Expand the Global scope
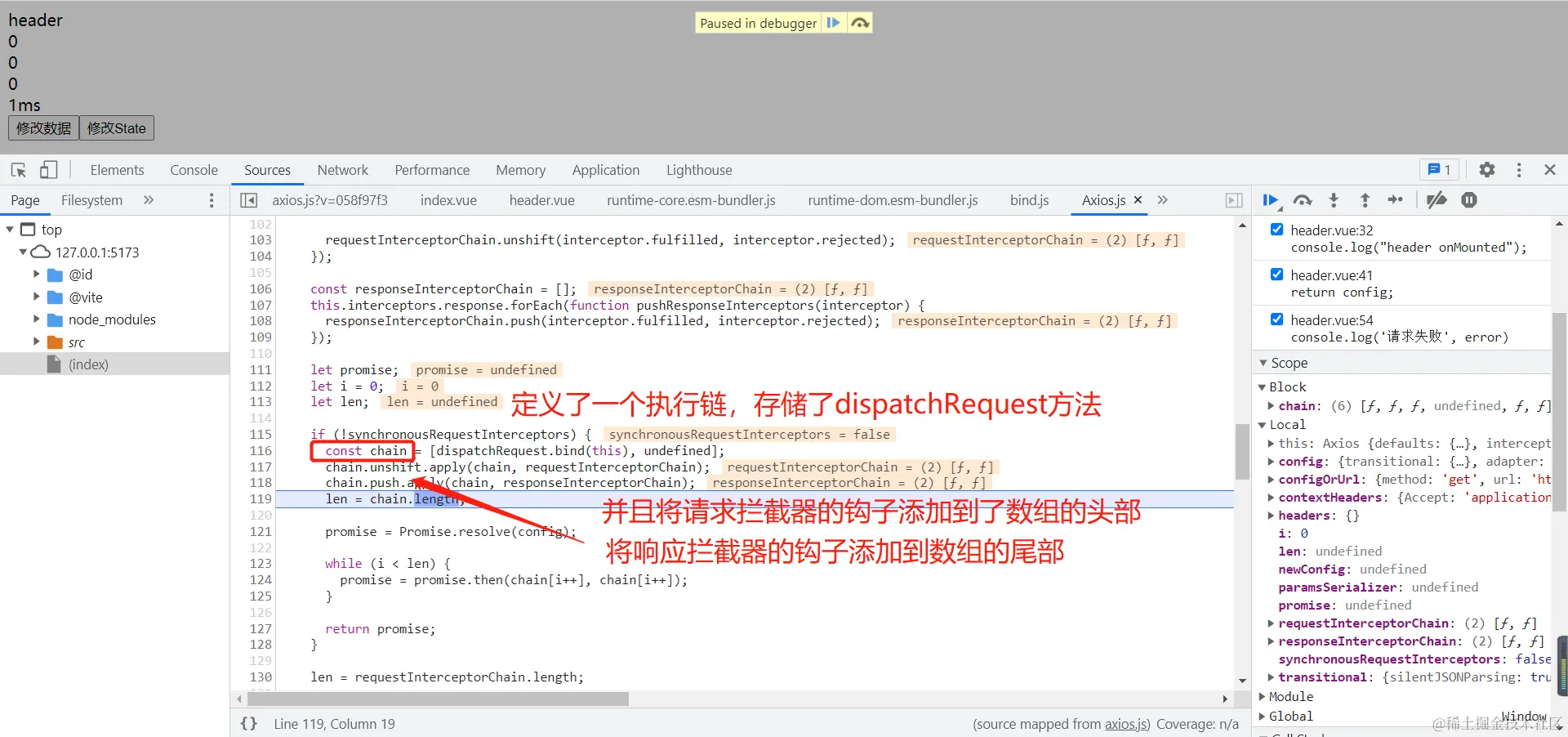1568x737 pixels. tap(1262, 717)
